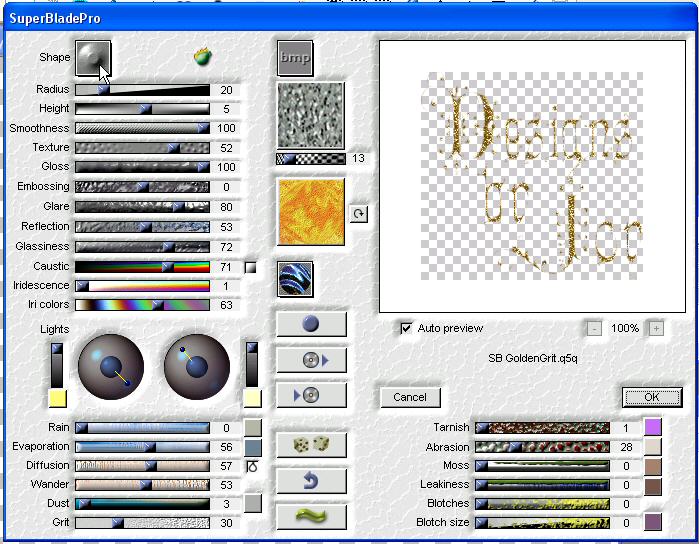
Task: Adjust the Smoothness slider
Action: (x=142, y=128)
